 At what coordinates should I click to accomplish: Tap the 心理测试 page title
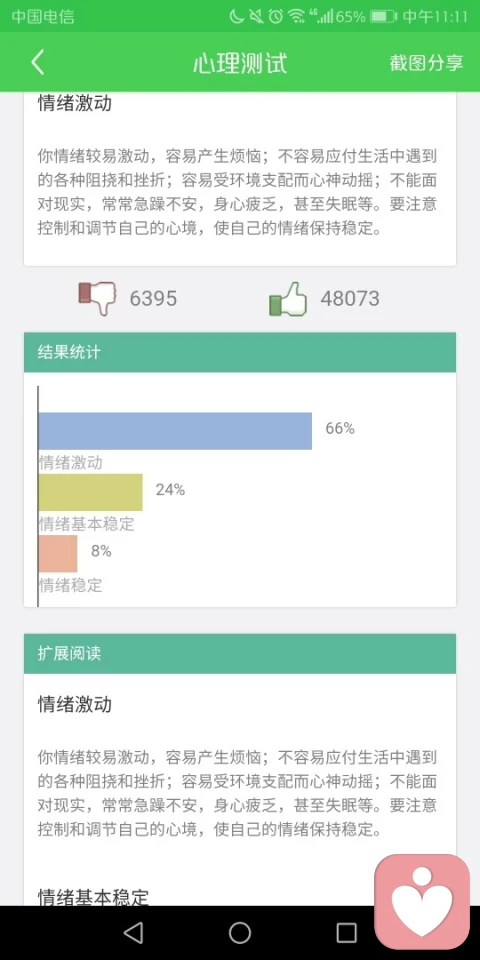tap(240, 63)
